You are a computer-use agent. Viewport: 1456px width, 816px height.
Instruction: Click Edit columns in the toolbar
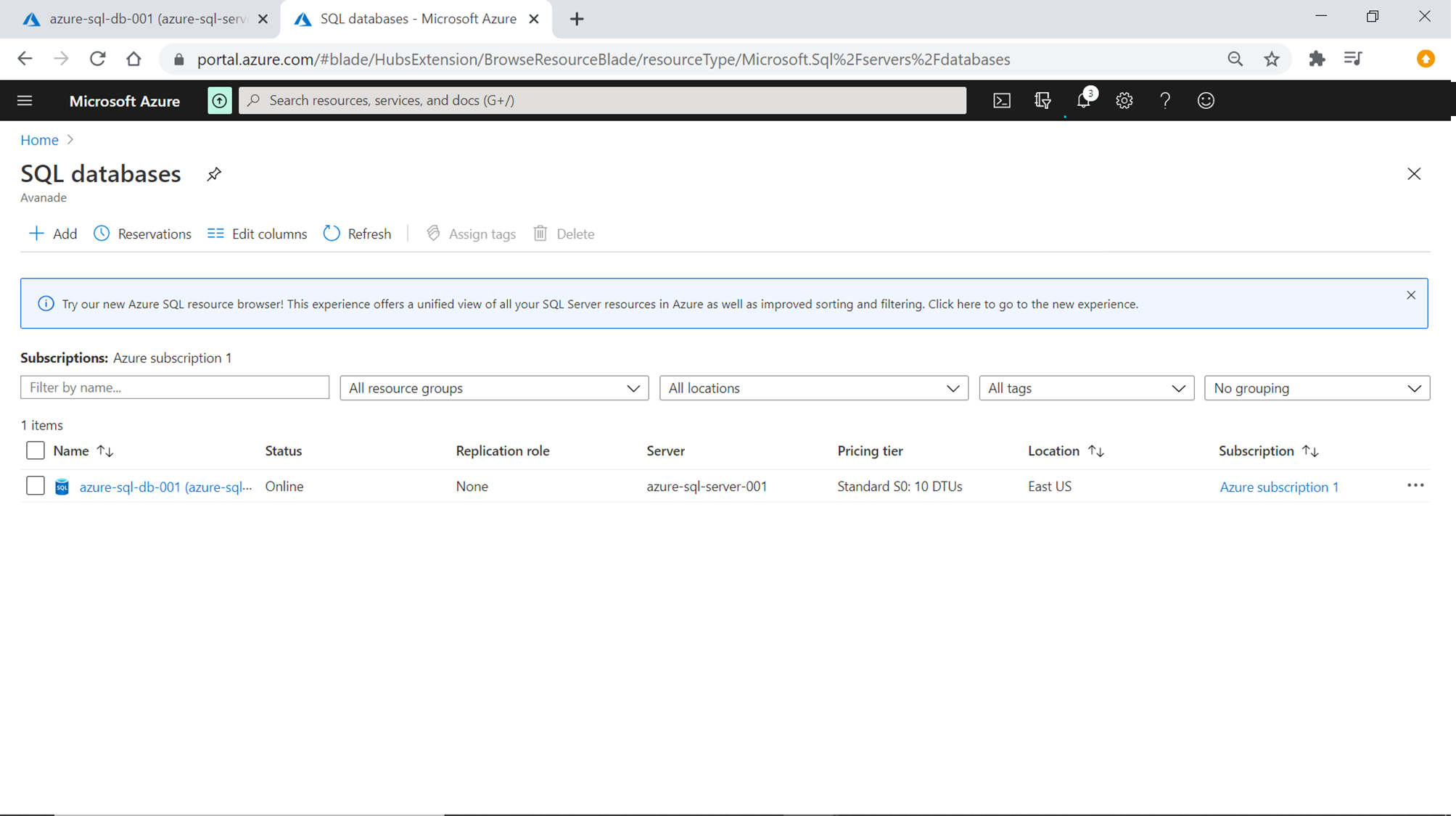coord(257,234)
